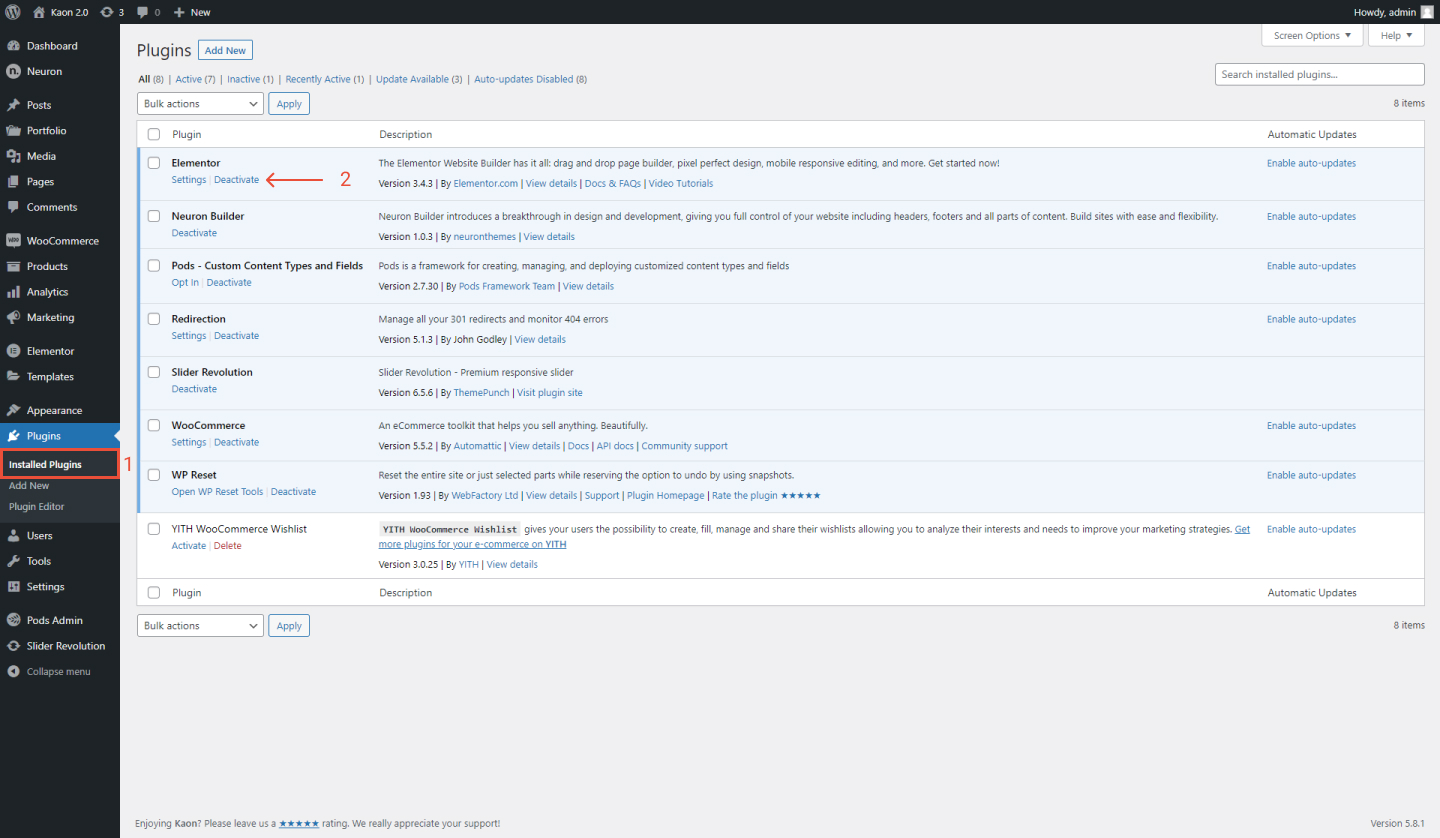Select the Pods plugin checkbox
1440x838 pixels.
154,265
